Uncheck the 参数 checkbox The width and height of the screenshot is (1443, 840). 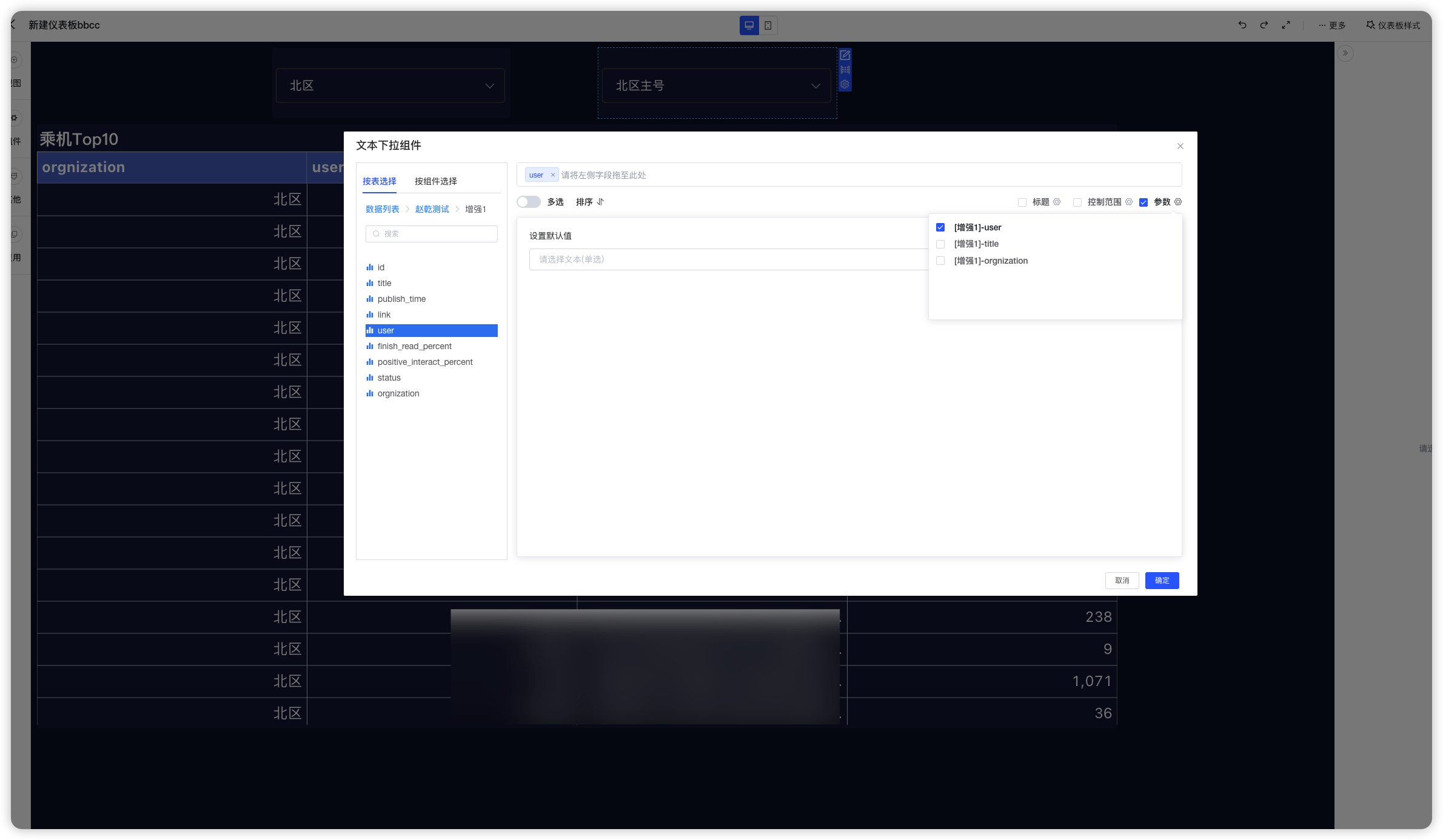[x=1143, y=202]
